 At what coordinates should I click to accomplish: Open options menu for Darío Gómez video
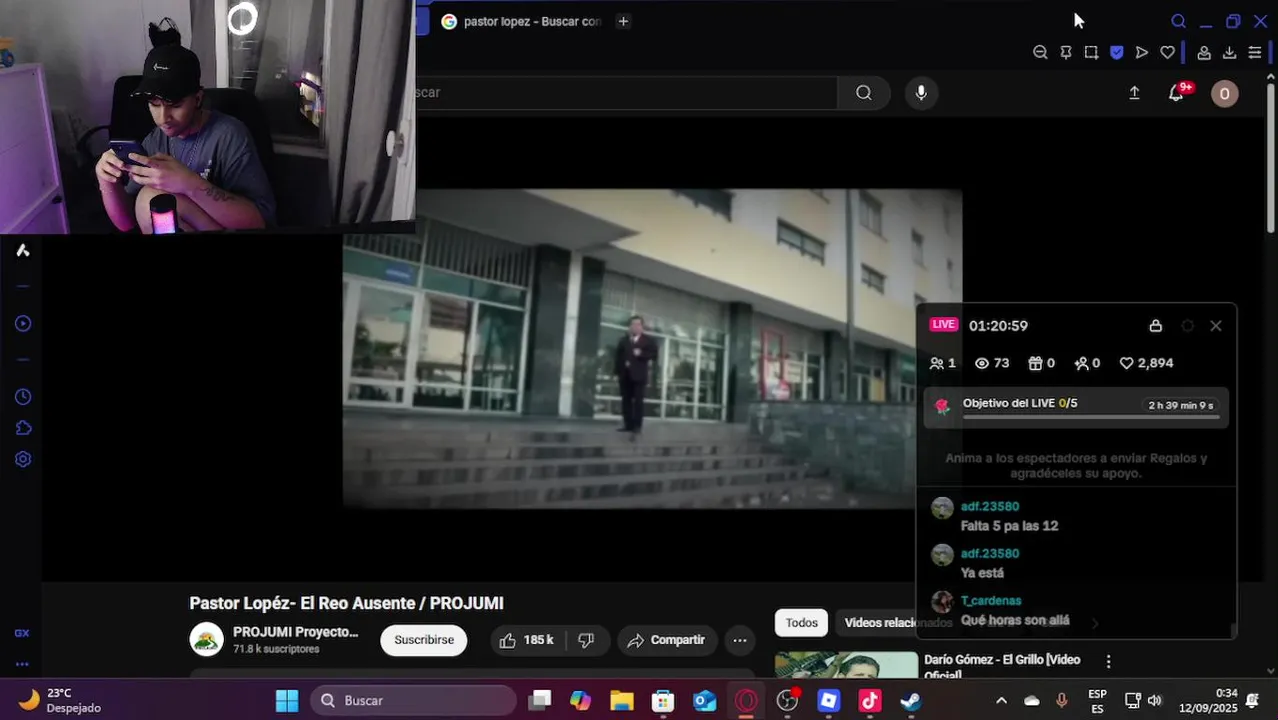click(x=1108, y=661)
